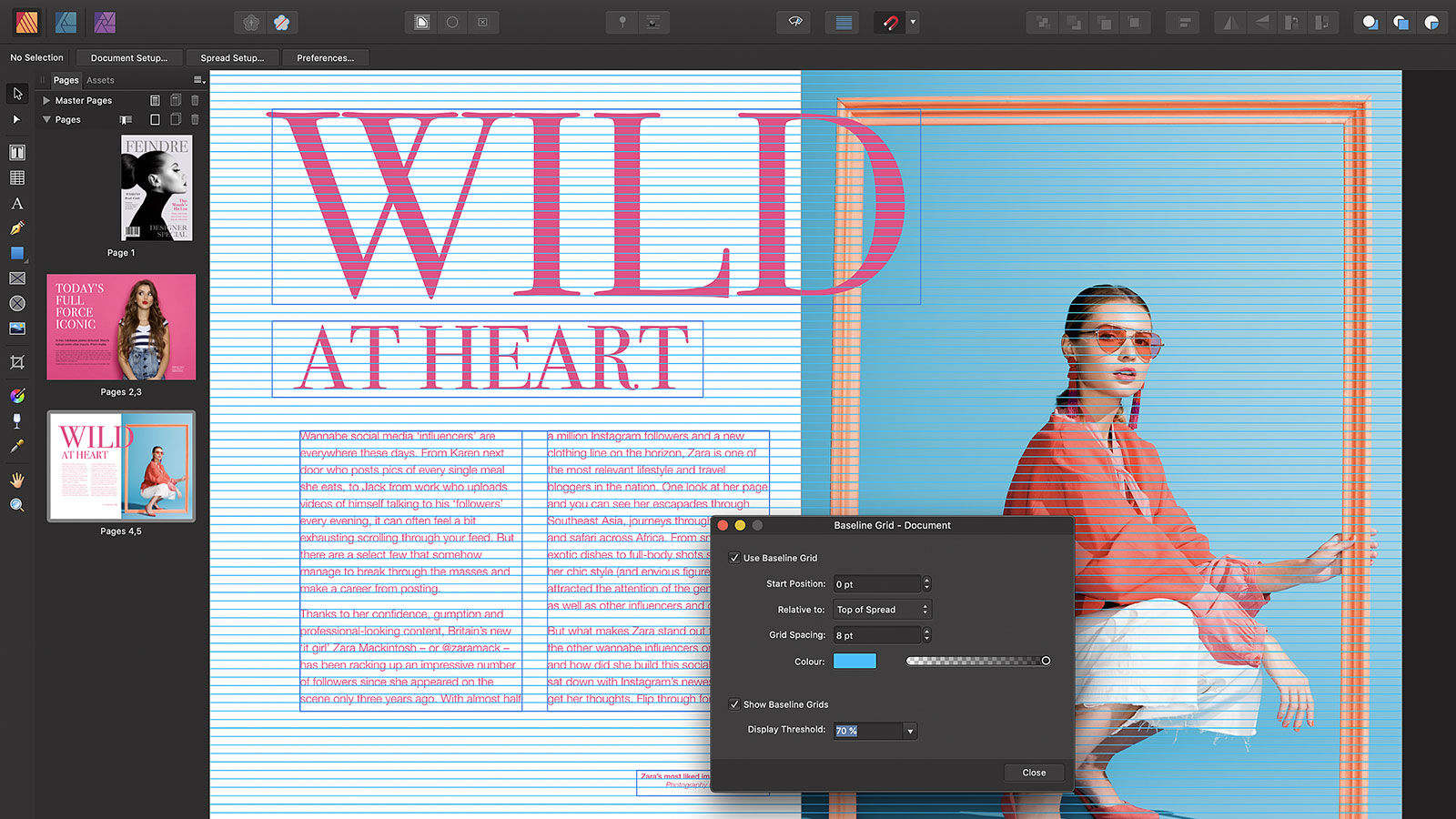Select the Rectangle shape tool

pyautogui.click(x=17, y=253)
